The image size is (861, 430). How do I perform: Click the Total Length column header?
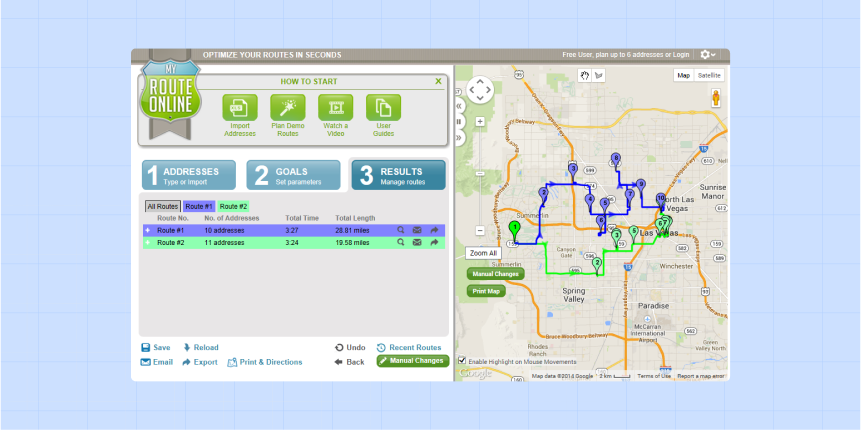(355, 218)
